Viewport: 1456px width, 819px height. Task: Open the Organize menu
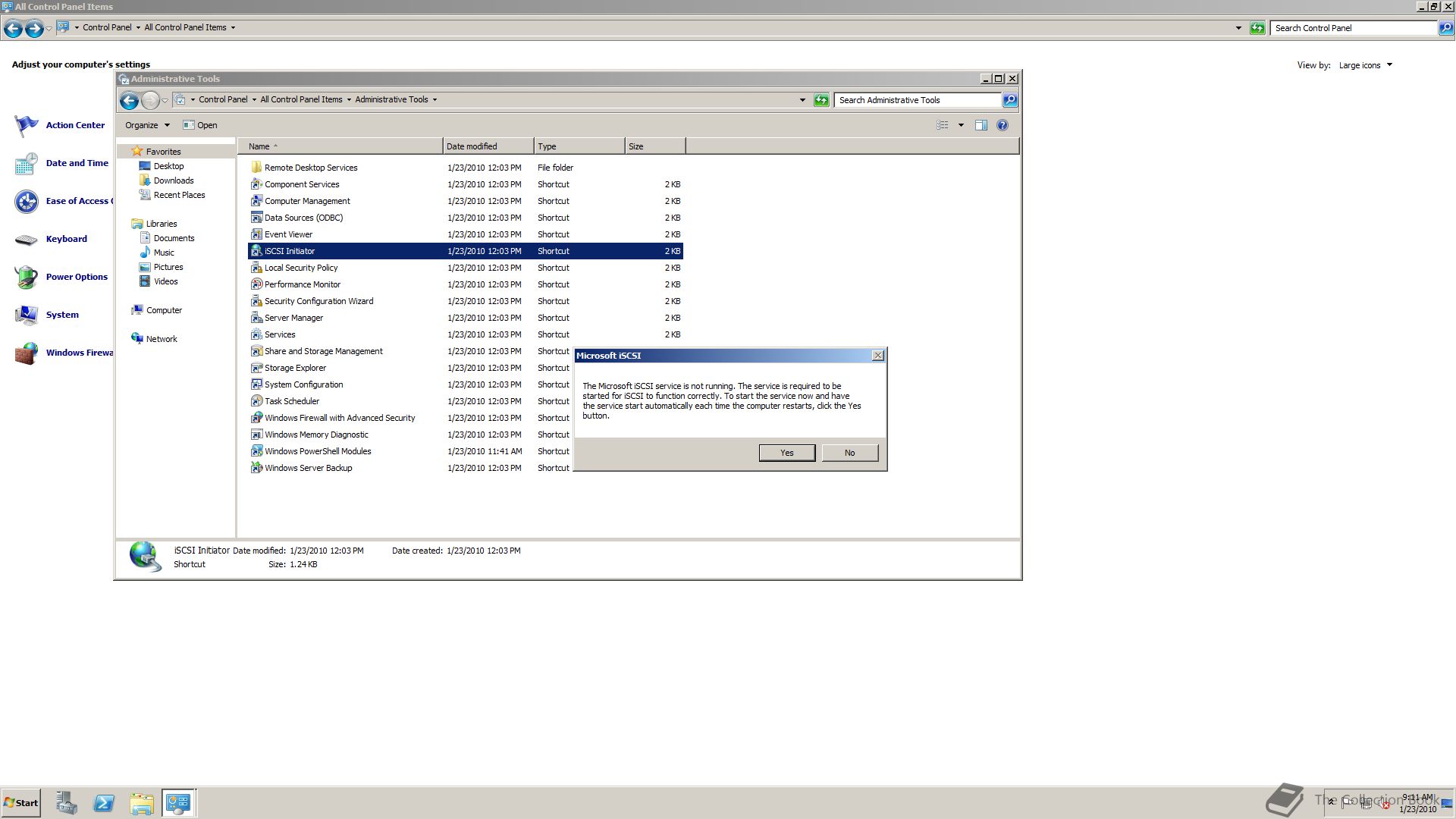click(x=147, y=125)
